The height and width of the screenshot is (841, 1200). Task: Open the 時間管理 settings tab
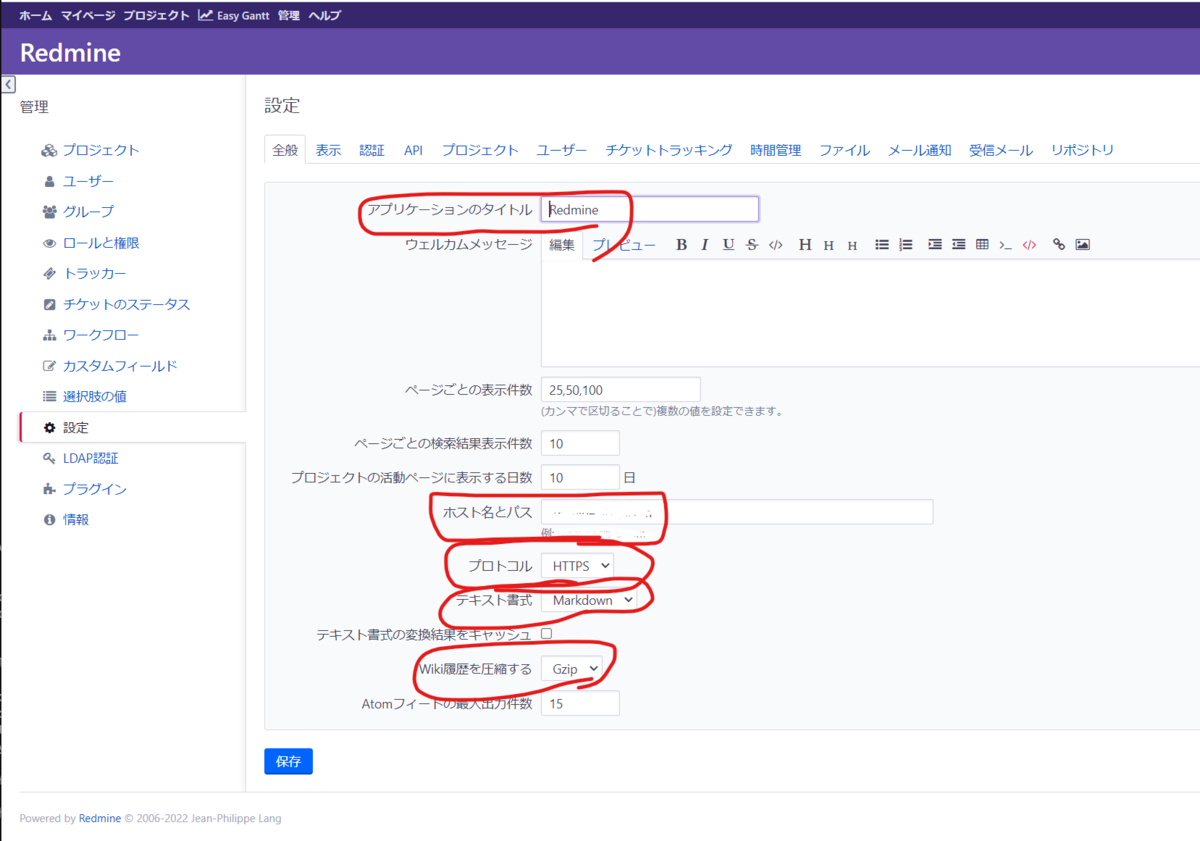[x=775, y=150]
